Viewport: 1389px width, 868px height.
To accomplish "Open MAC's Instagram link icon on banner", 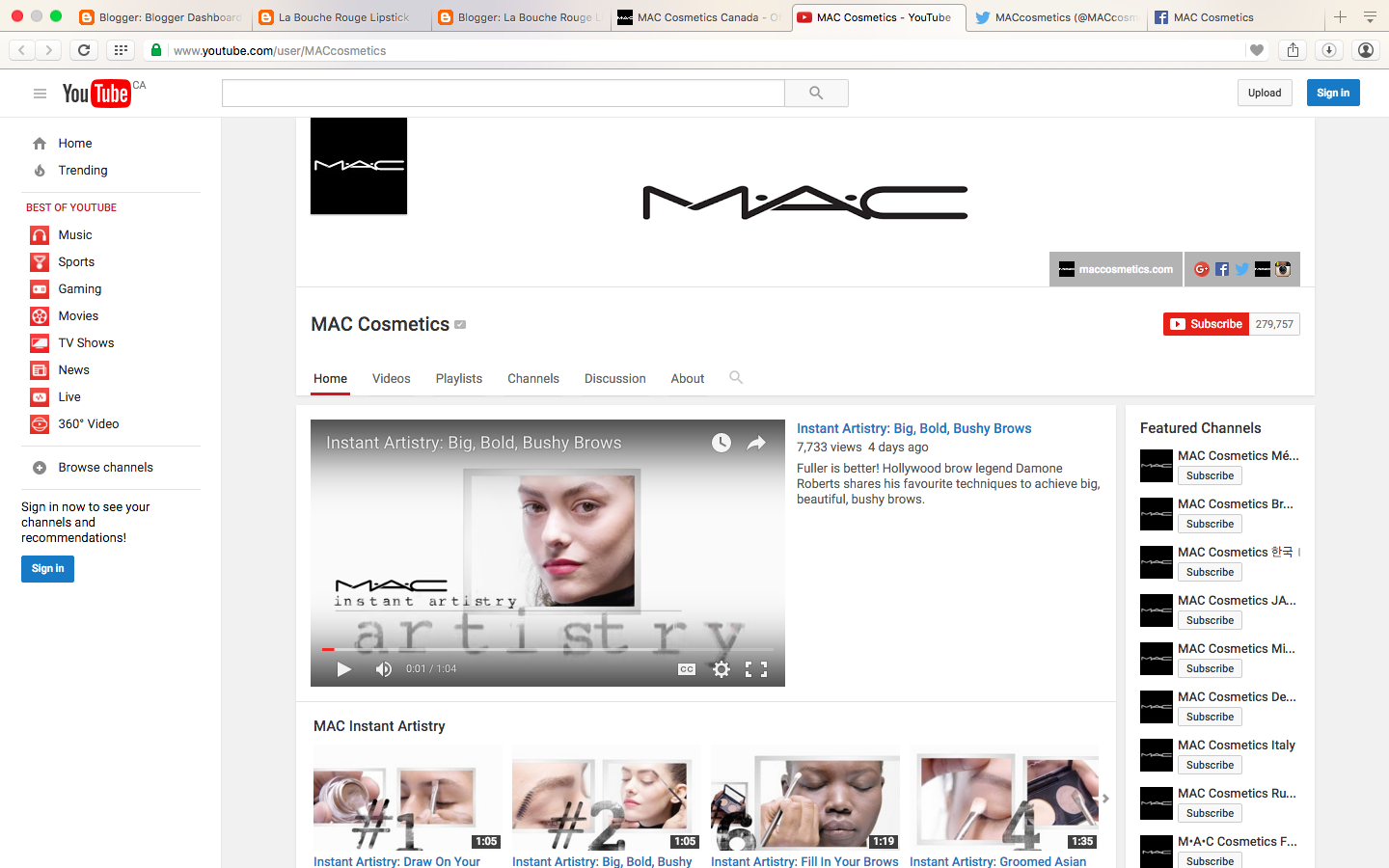I will click(x=1283, y=269).
